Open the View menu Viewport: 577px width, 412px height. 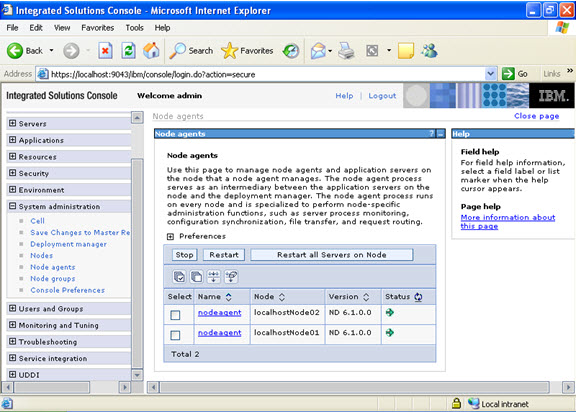(62, 28)
